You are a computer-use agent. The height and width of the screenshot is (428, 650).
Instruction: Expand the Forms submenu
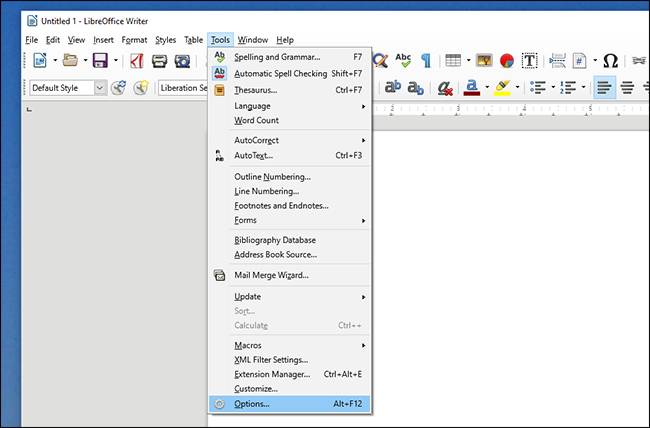click(x=289, y=220)
